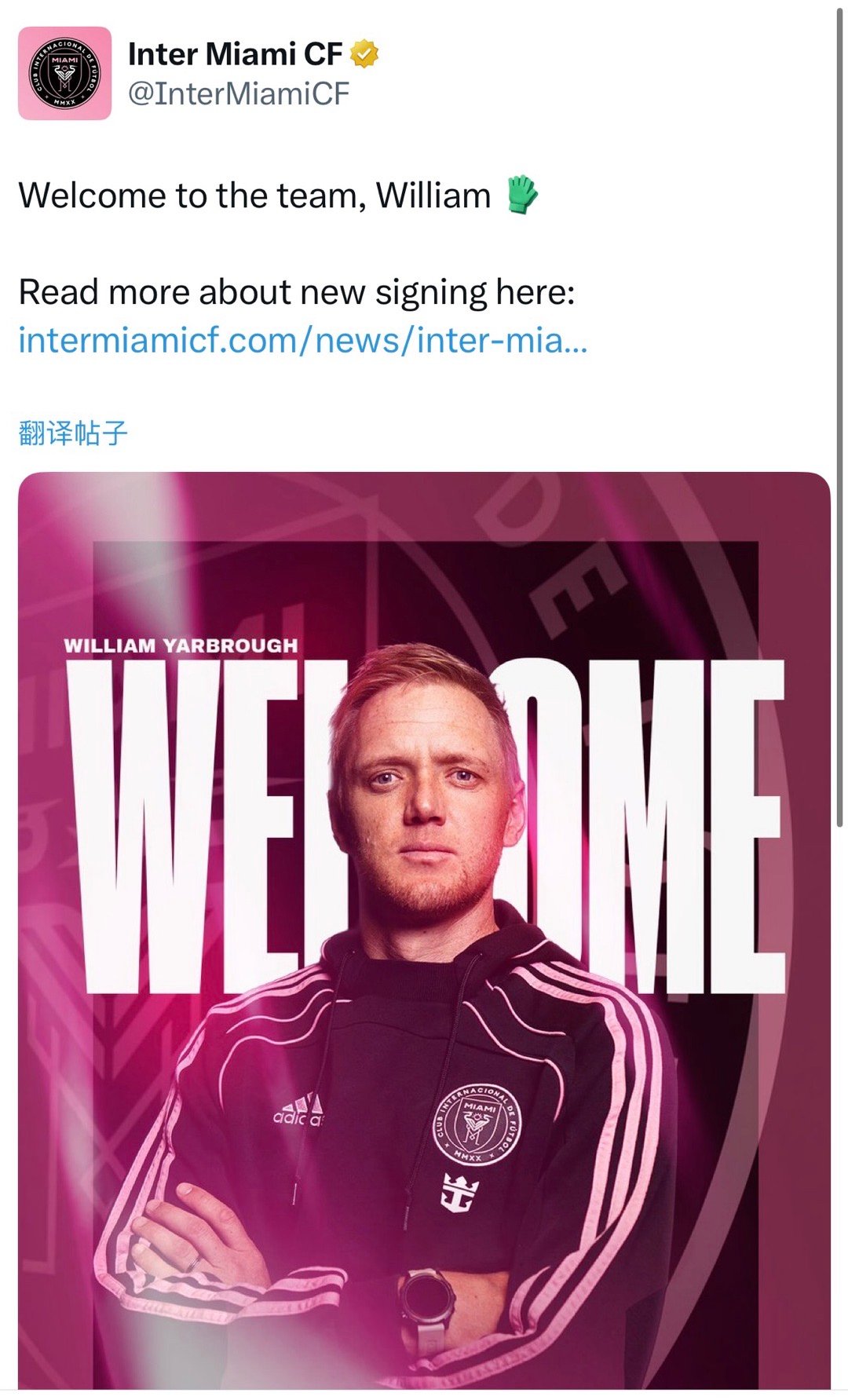Image resolution: width=848 pixels, height=1400 pixels.
Task: Open the @InterMiamiCF handle
Action: (239, 94)
